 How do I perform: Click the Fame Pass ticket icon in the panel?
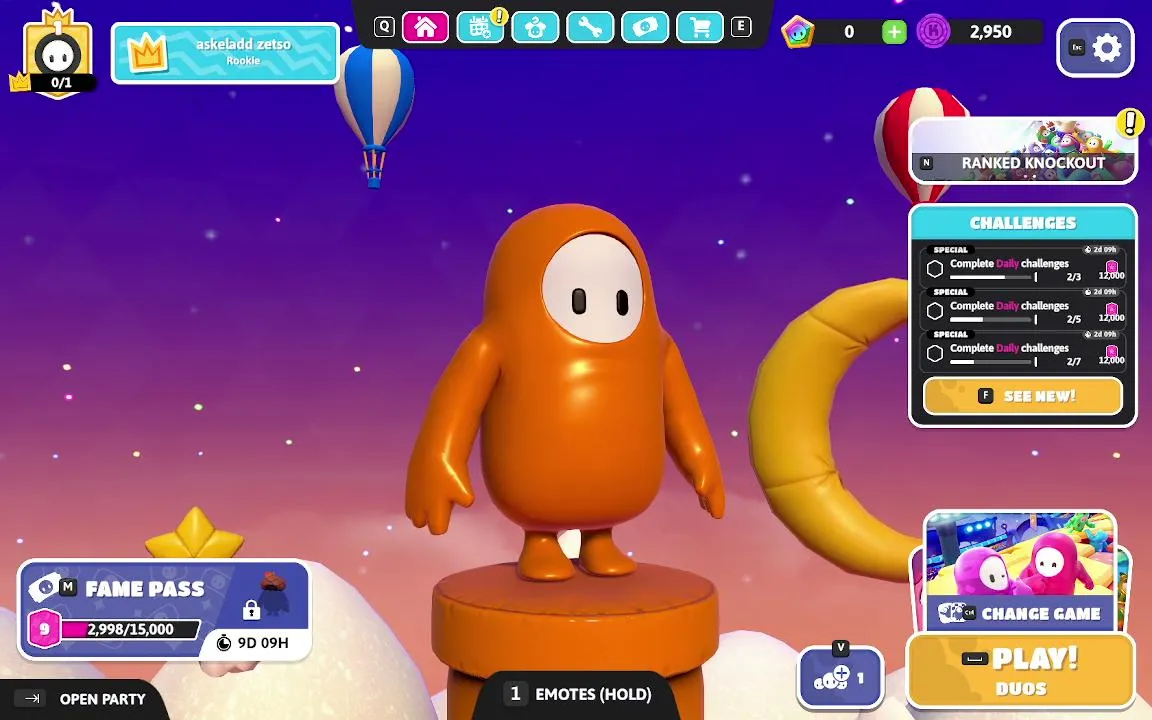click(x=43, y=587)
